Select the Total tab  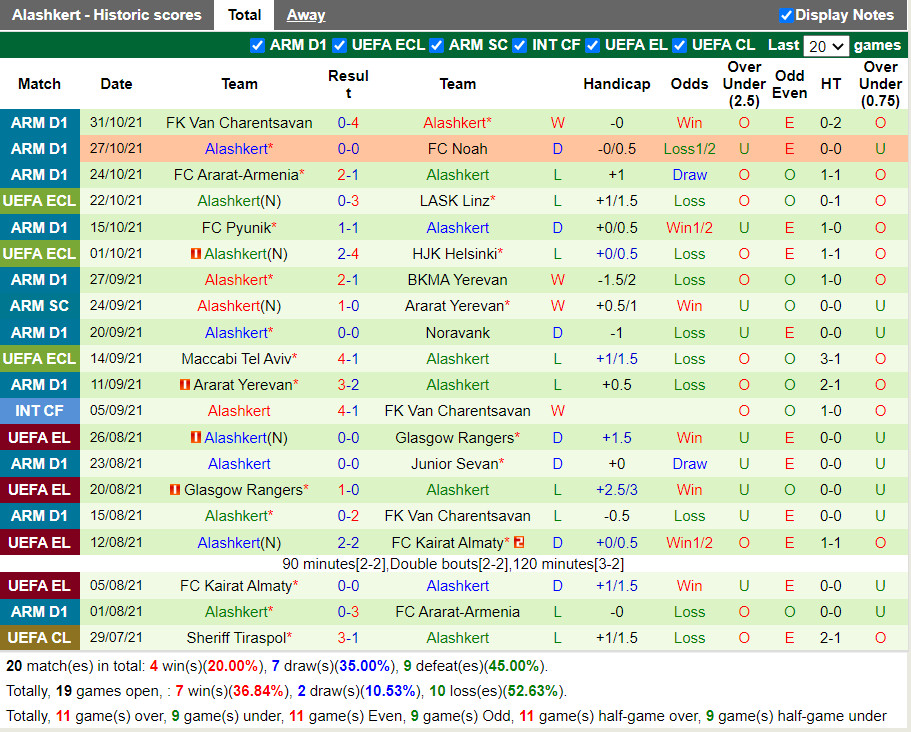244,15
